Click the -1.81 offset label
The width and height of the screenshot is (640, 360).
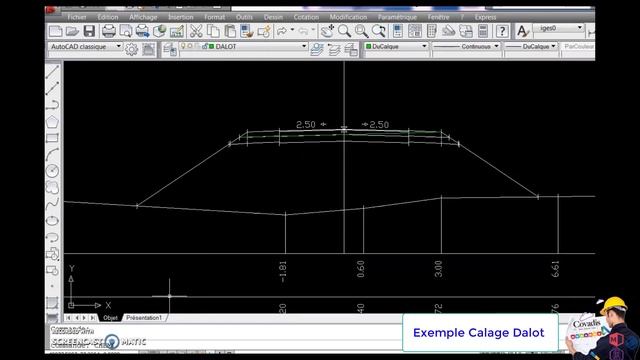pyautogui.click(x=282, y=272)
